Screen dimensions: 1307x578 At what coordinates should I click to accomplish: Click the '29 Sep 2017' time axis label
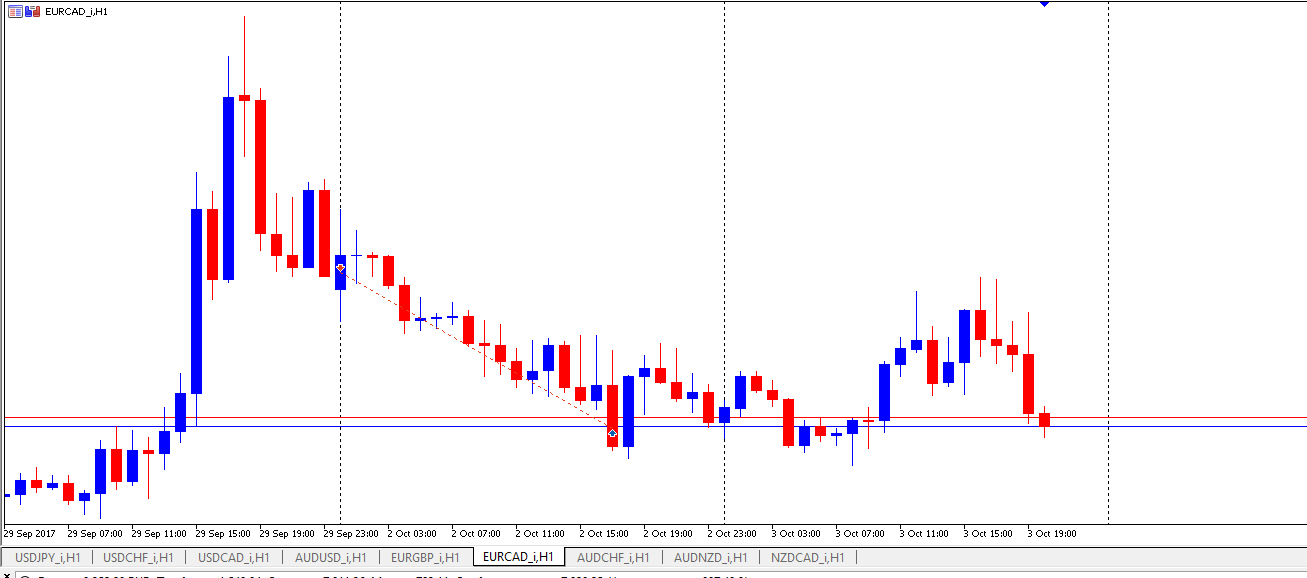(30, 534)
